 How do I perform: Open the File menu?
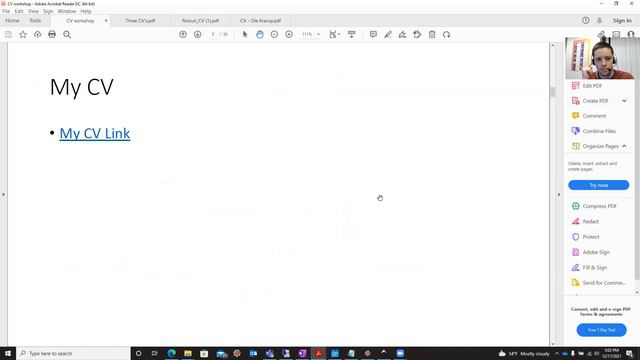point(6,11)
